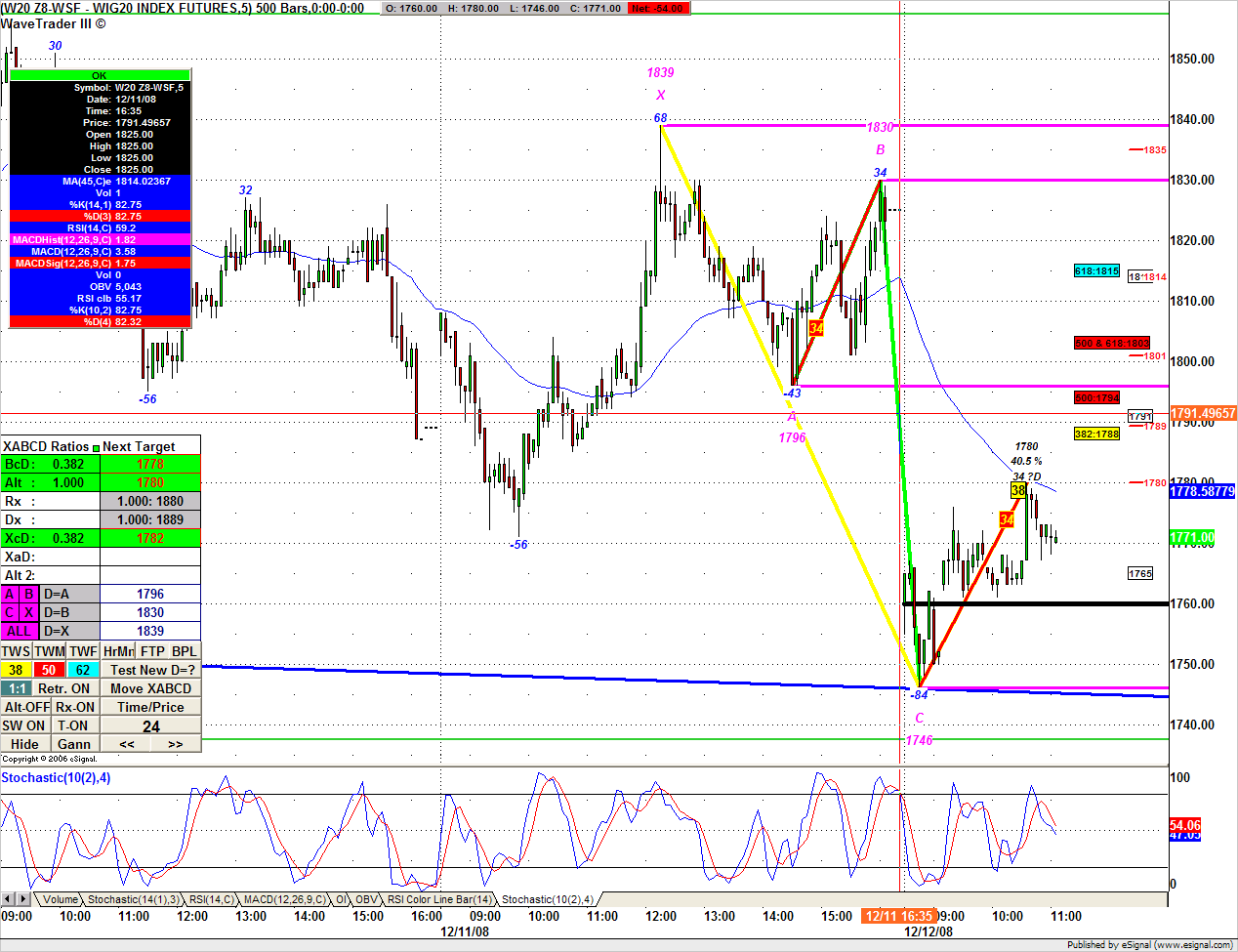This screenshot has height=952, width=1238.
Task: Click the 618:1815 cyan level label
Action: (1096, 271)
